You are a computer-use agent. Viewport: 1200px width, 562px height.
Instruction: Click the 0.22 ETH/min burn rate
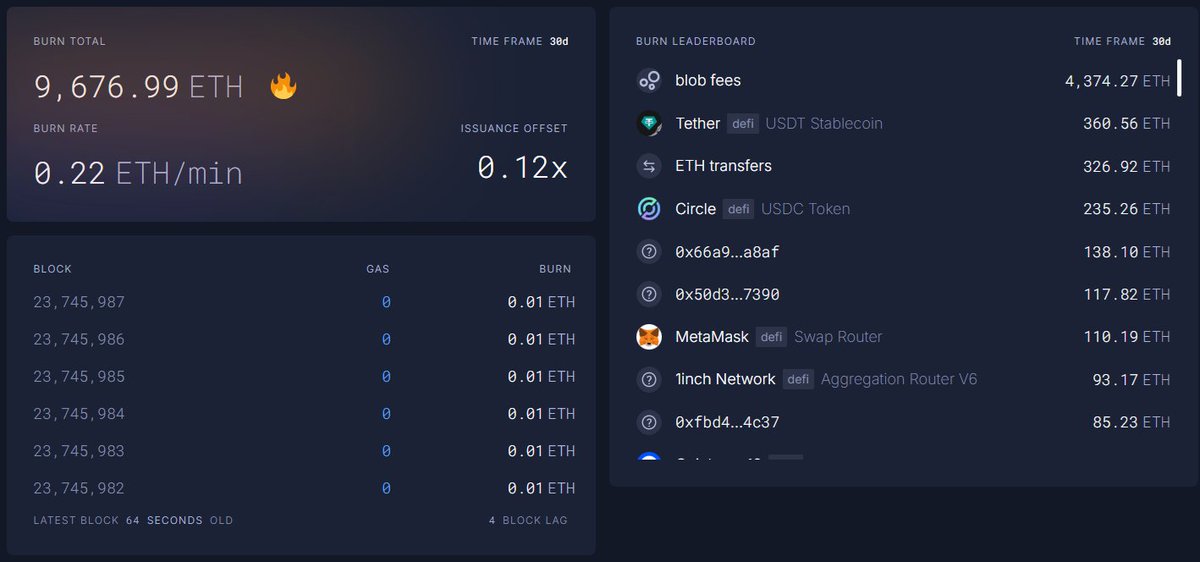tap(138, 173)
